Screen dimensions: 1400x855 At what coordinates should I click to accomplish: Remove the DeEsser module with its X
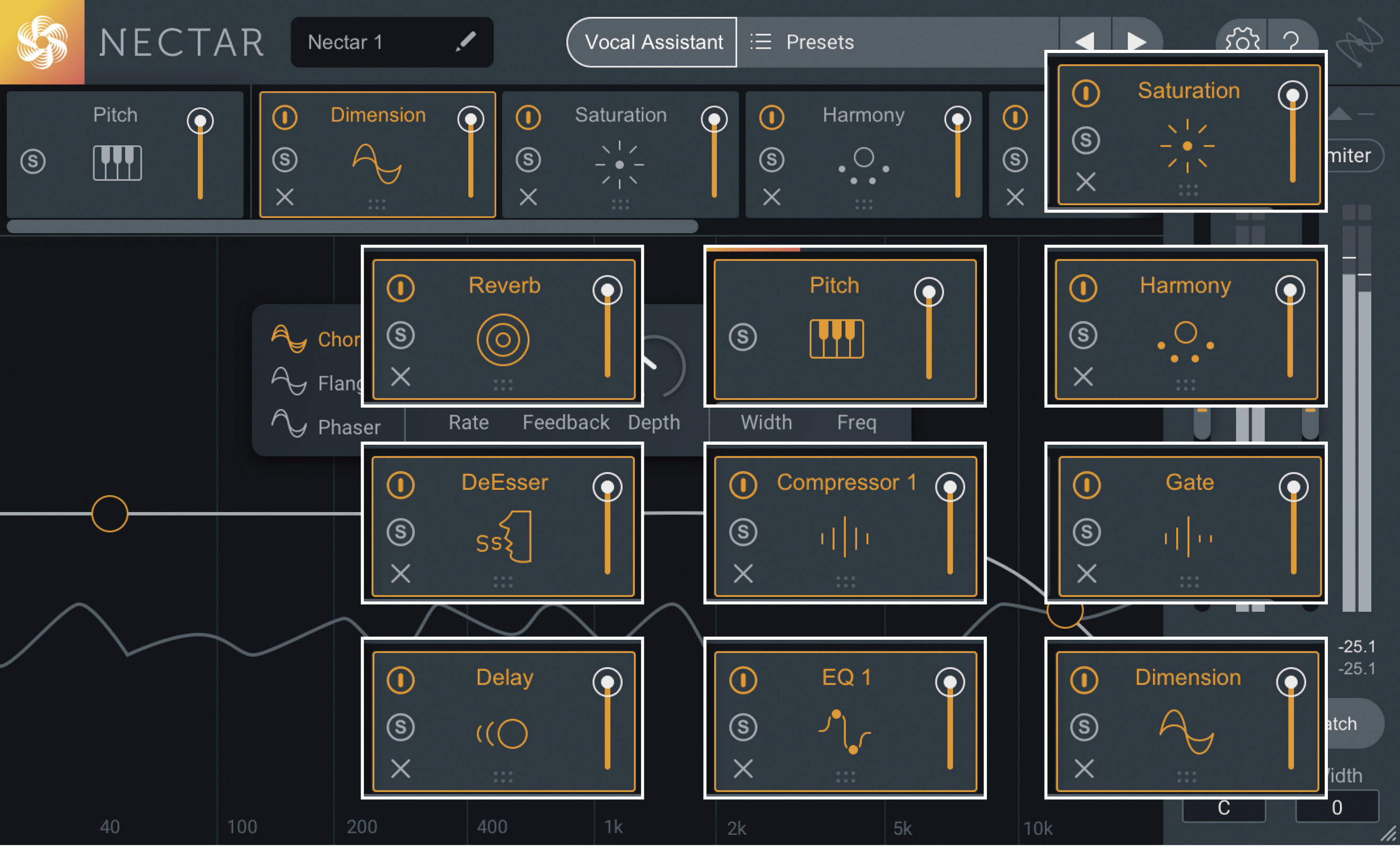[x=400, y=573]
